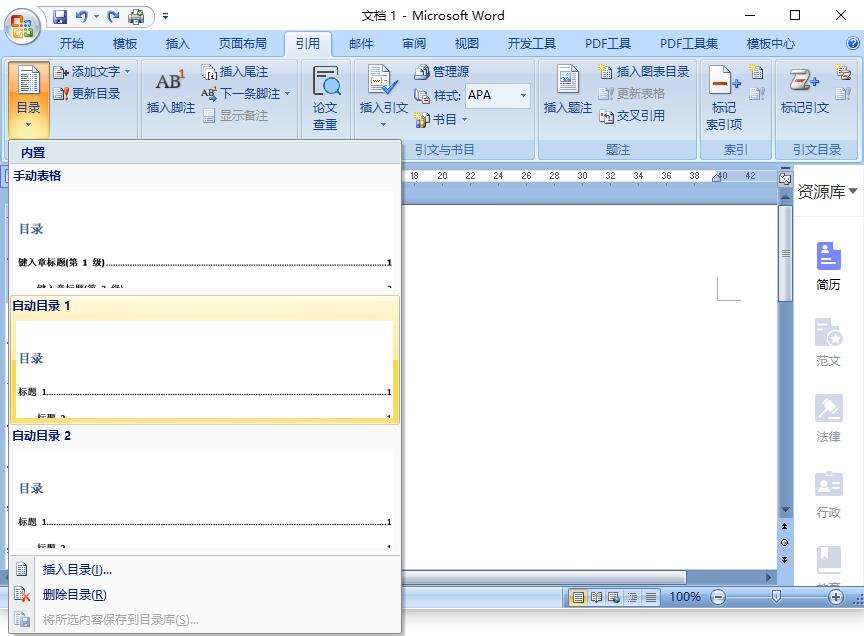
Task: Expand the 下一条脚注 dropdown arrow
Action: 287,94
